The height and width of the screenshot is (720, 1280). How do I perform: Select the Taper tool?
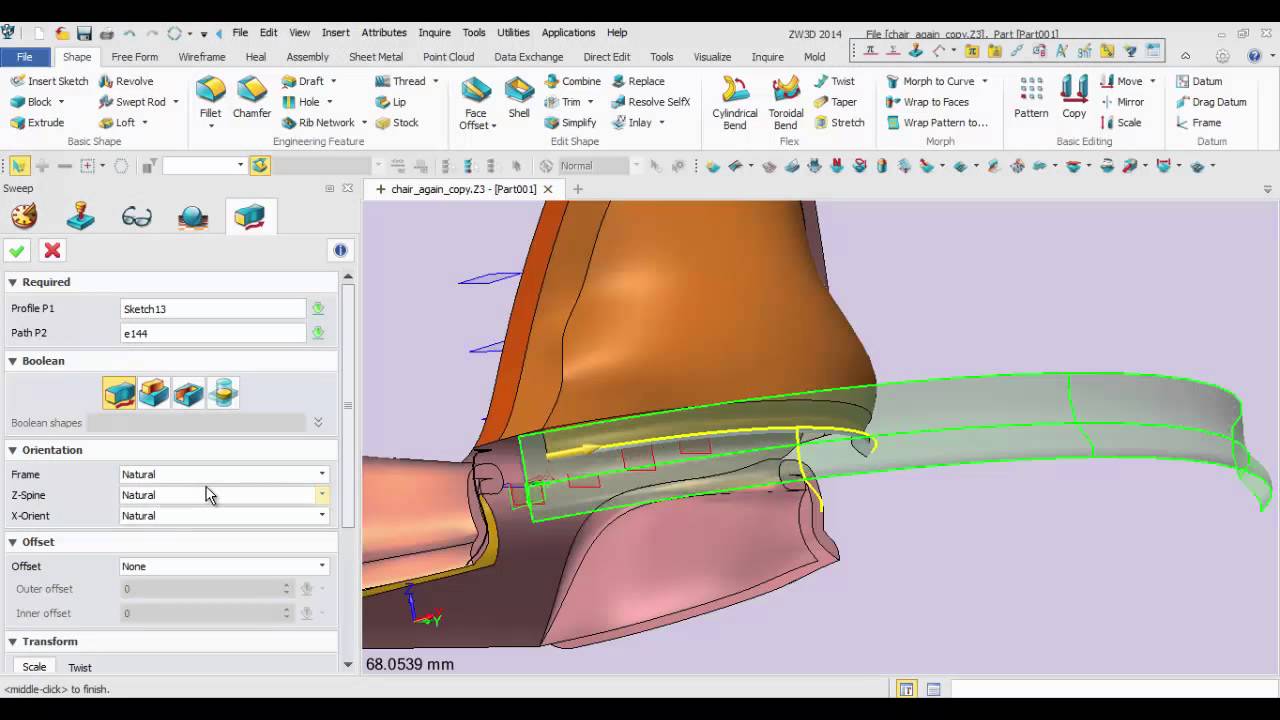[835, 102]
